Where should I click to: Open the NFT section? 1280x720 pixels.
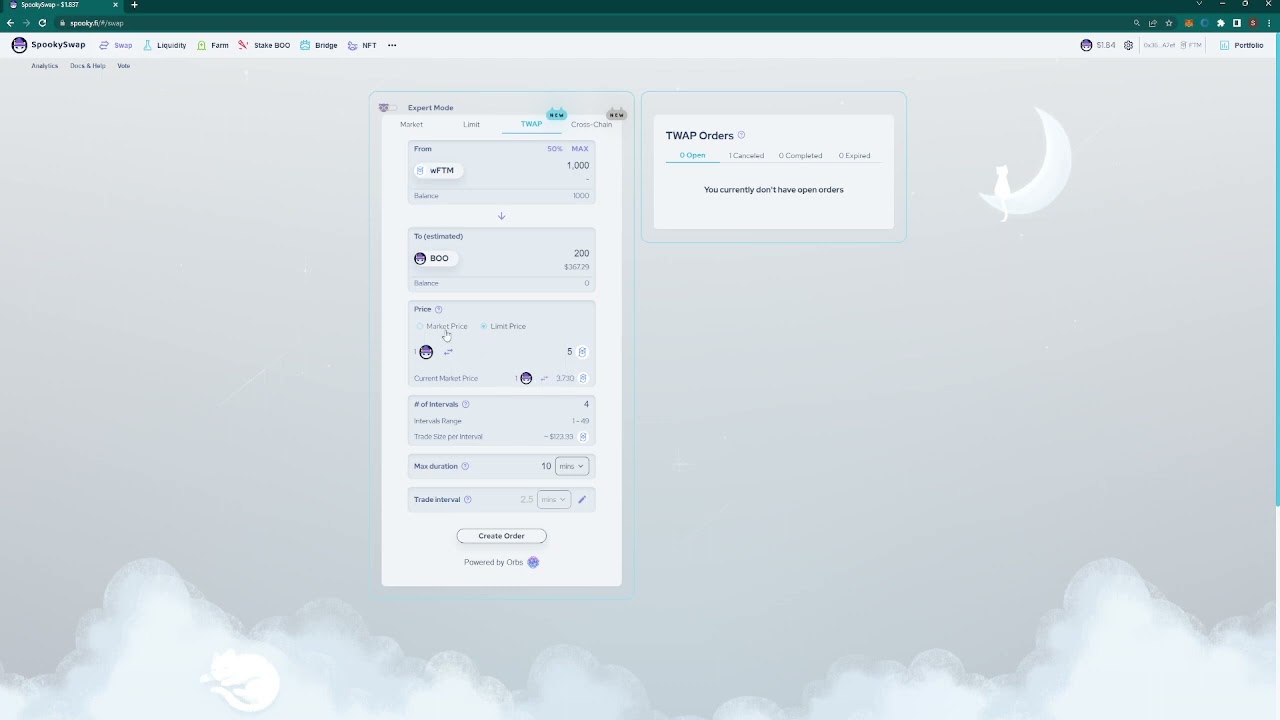pos(362,45)
